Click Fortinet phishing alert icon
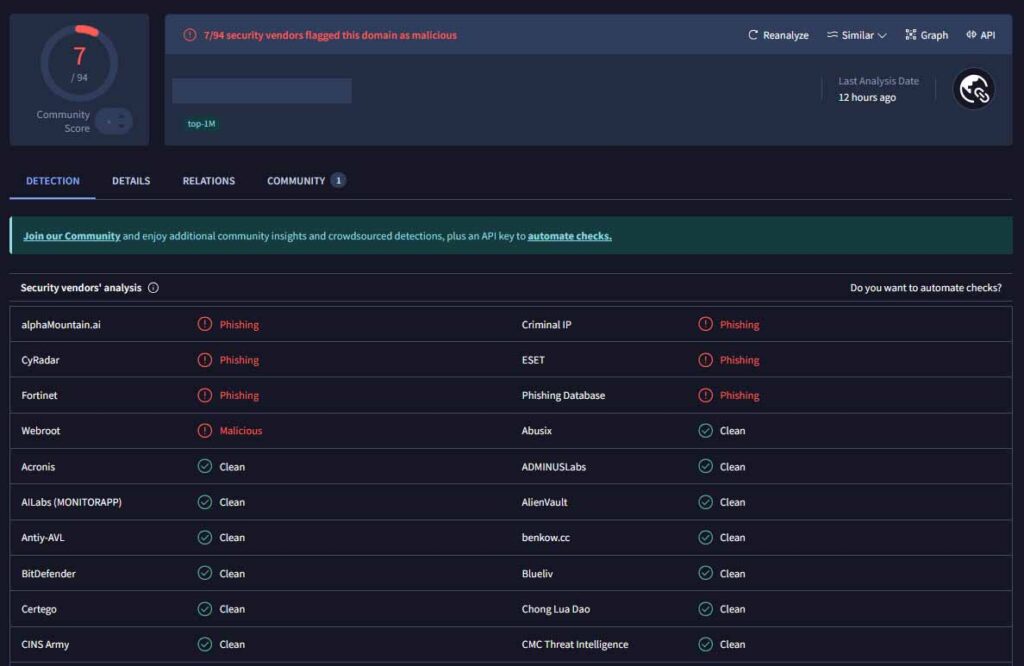 (204, 395)
